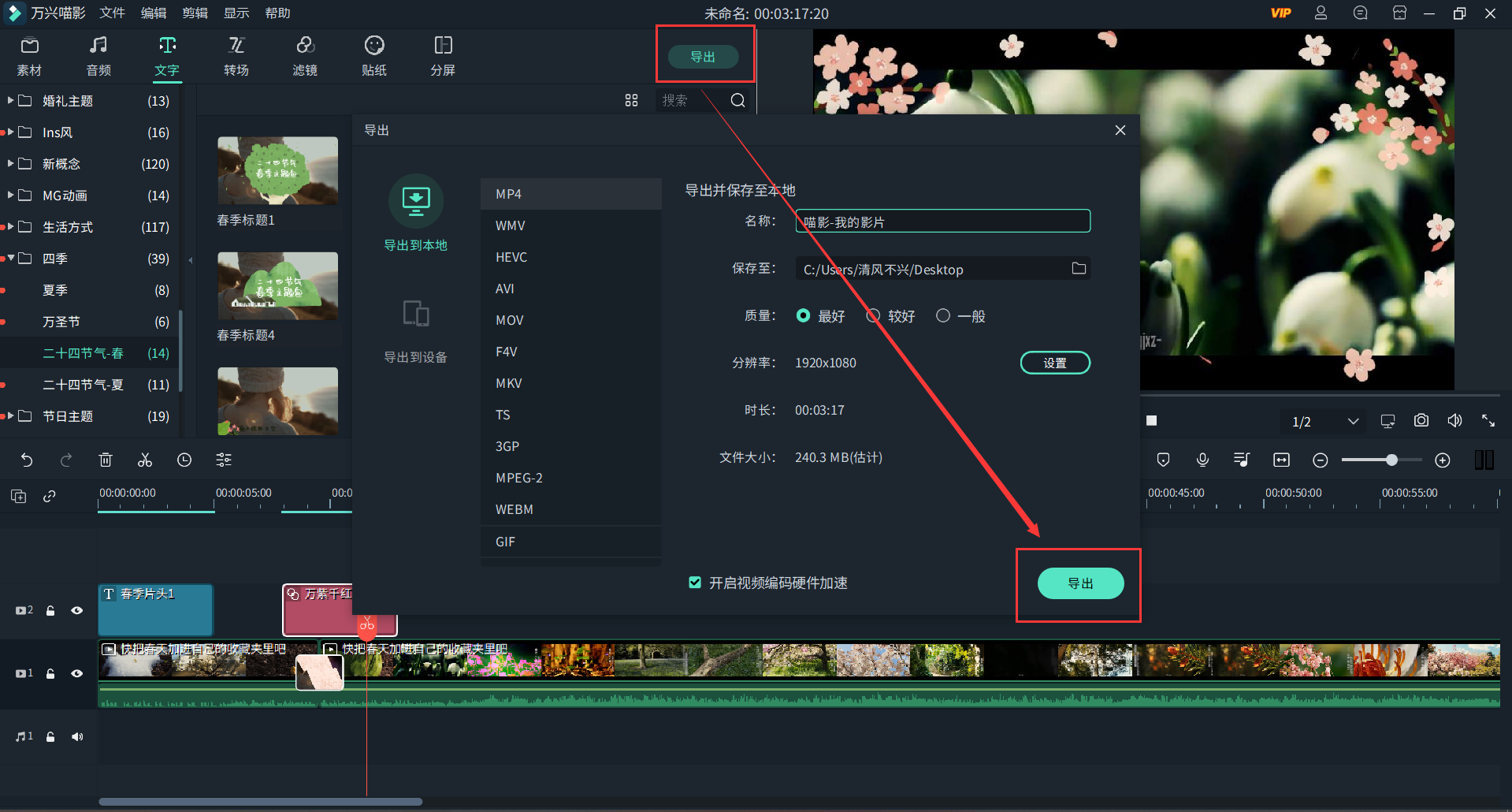This screenshot has height=812, width=1512.
Task: Open the 文件 menu
Action: pyautogui.click(x=111, y=13)
